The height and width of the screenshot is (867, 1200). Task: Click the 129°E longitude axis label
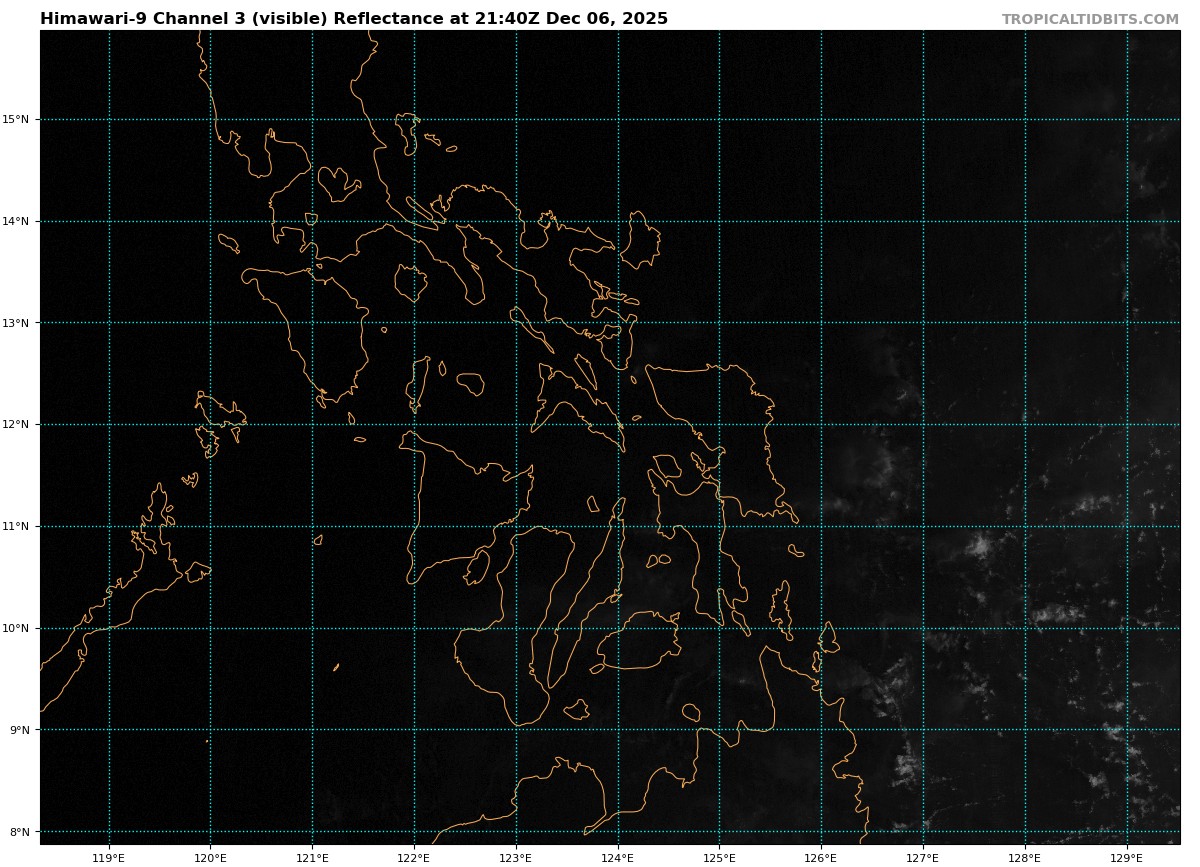click(x=1127, y=858)
